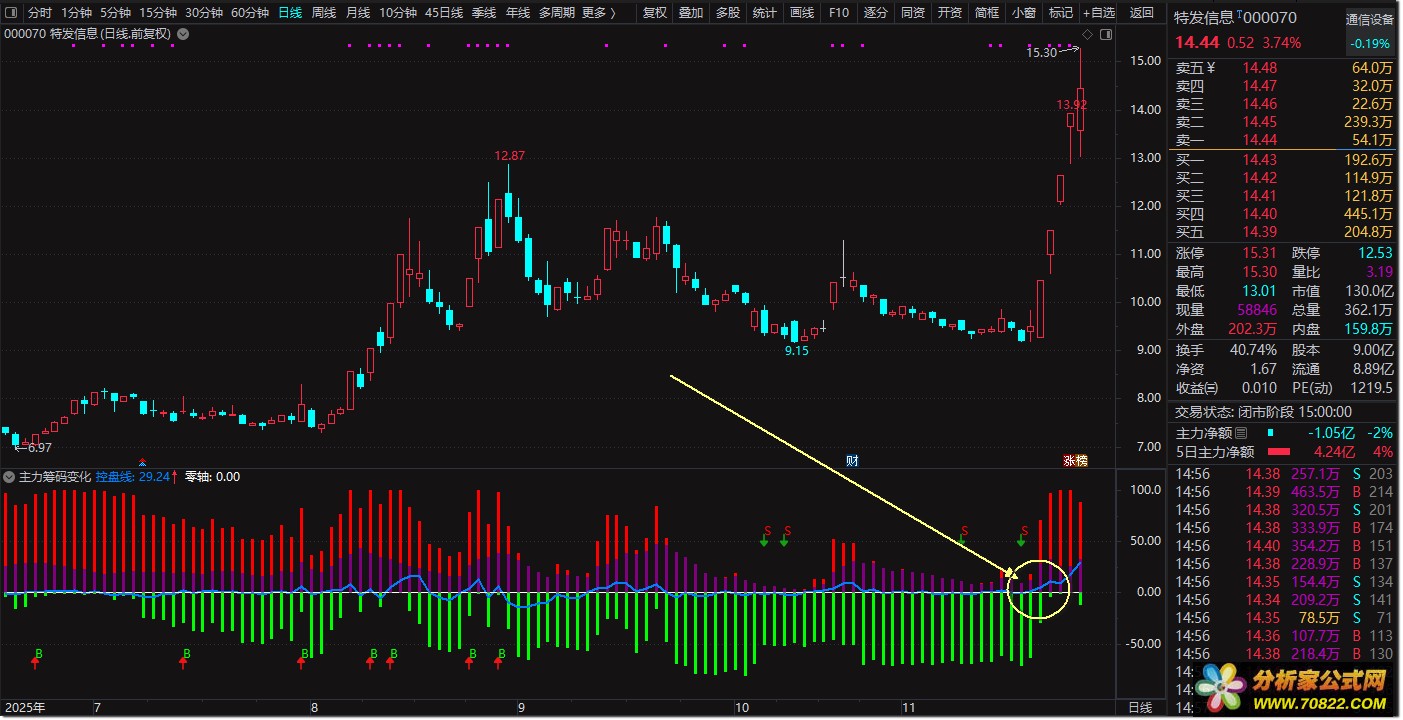Click the 9.15 low price label
This screenshot has height=720, width=1403.
(x=796, y=351)
